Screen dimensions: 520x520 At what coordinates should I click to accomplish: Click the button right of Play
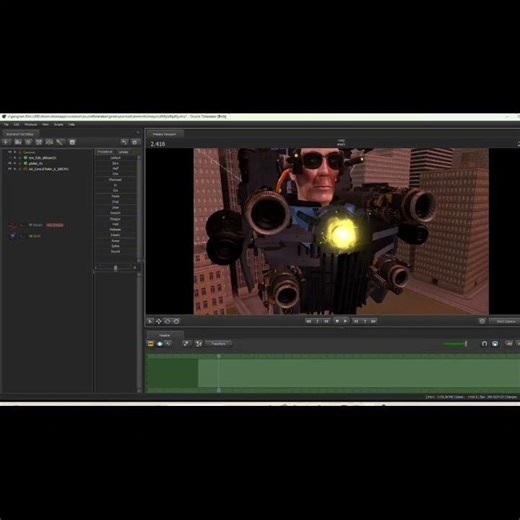tap(356, 321)
